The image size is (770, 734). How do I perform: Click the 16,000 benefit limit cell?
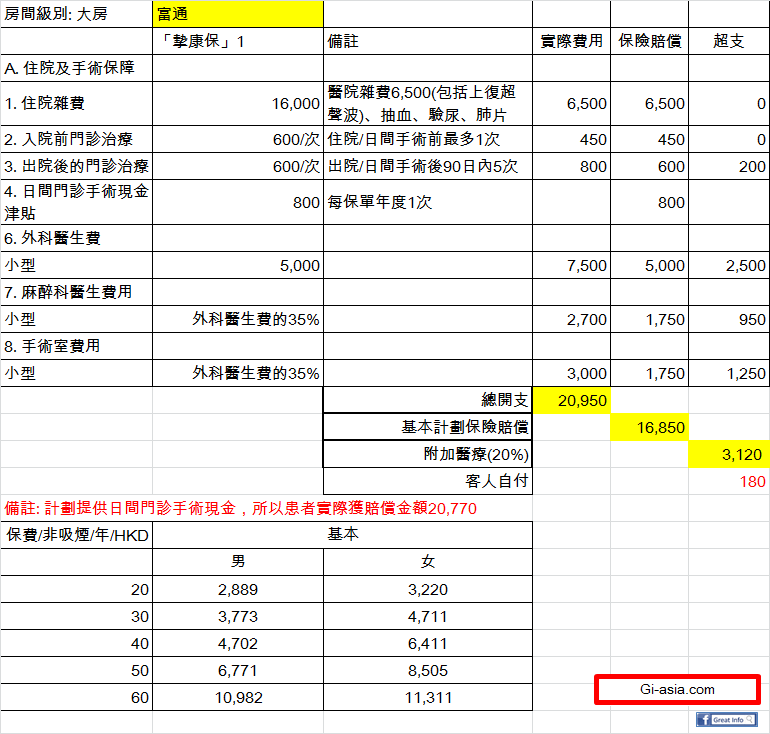pyautogui.click(x=238, y=104)
